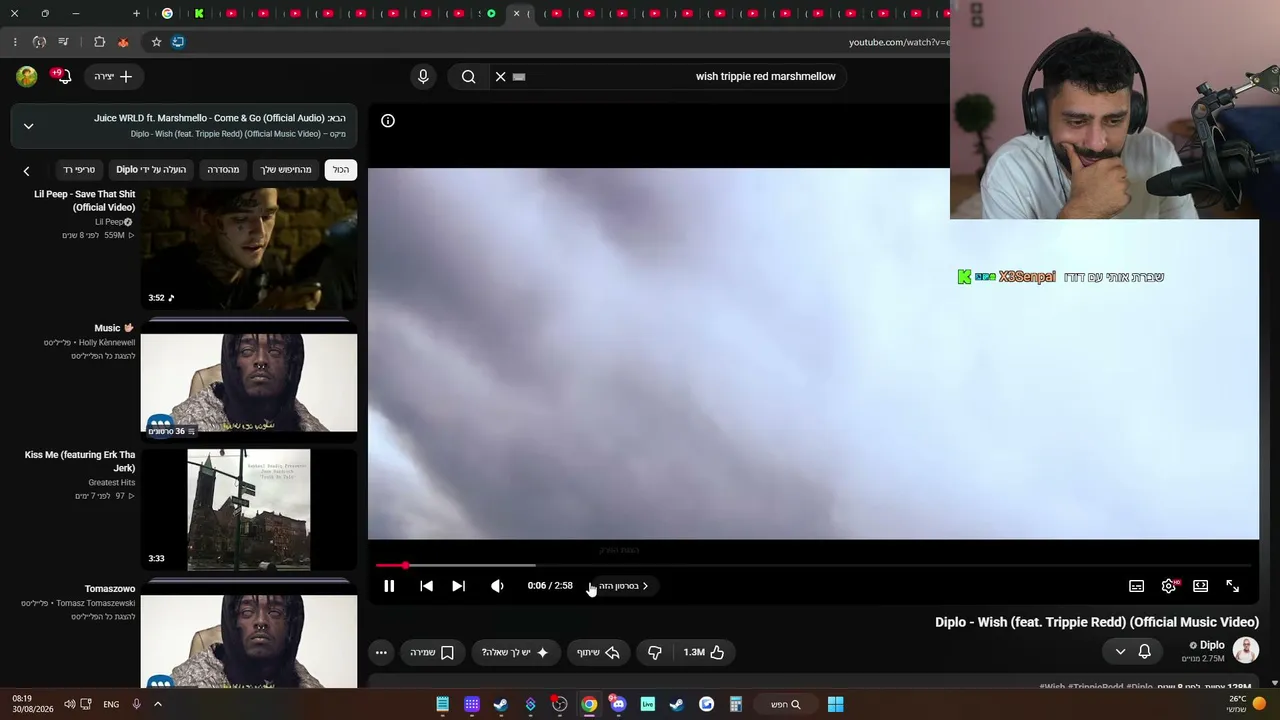Open the Kiss Me (featuring Erk Tha Jerk) title
The image size is (1280, 720).
[x=80, y=462]
